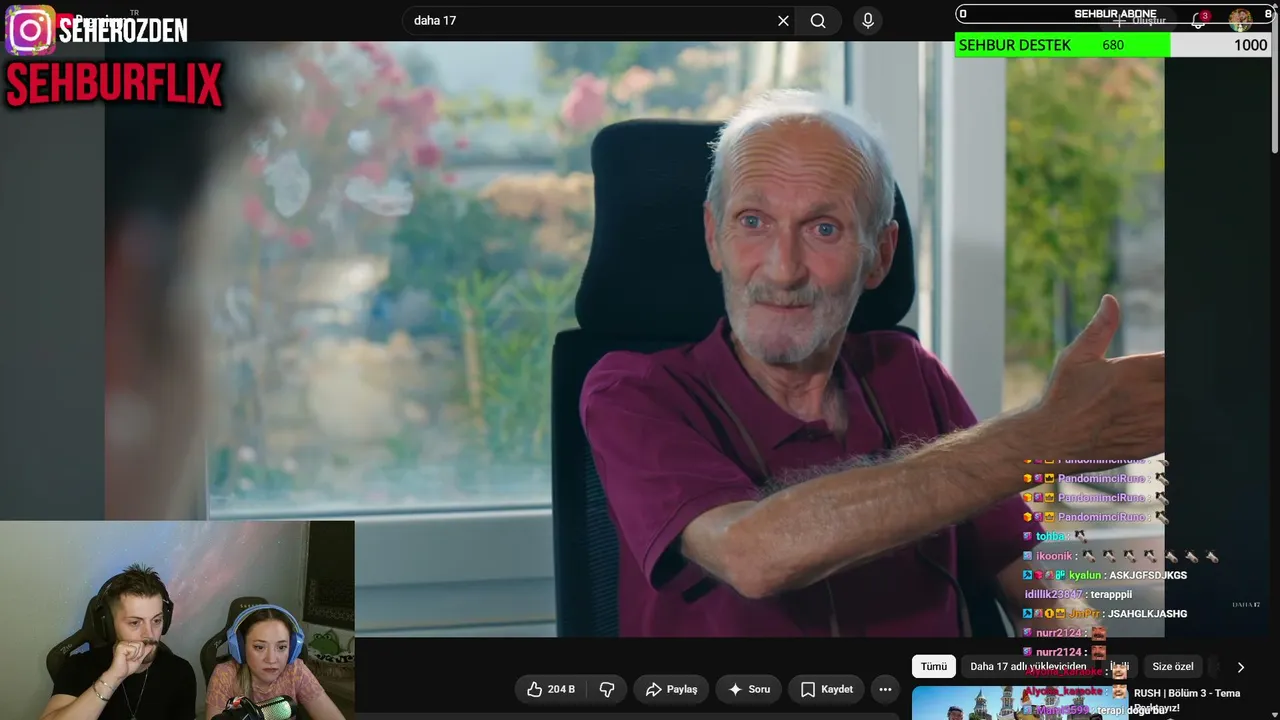Start voice search with the microphone icon
Image resolution: width=1280 pixels, height=720 pixels.
click(867, 21)
